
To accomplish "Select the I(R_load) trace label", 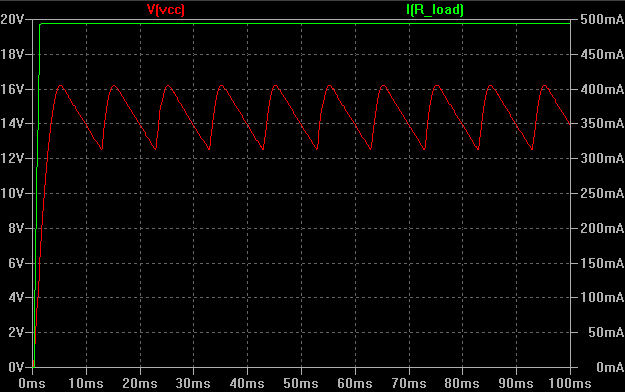I will tap(435, 10).
